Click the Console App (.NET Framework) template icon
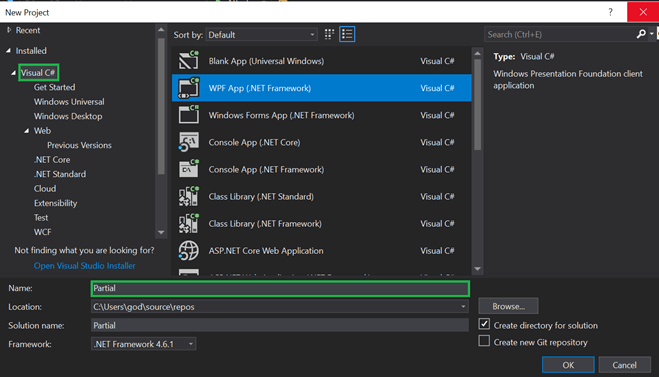Viewport: 659px width, 377px height. click(x=189, y=169)
